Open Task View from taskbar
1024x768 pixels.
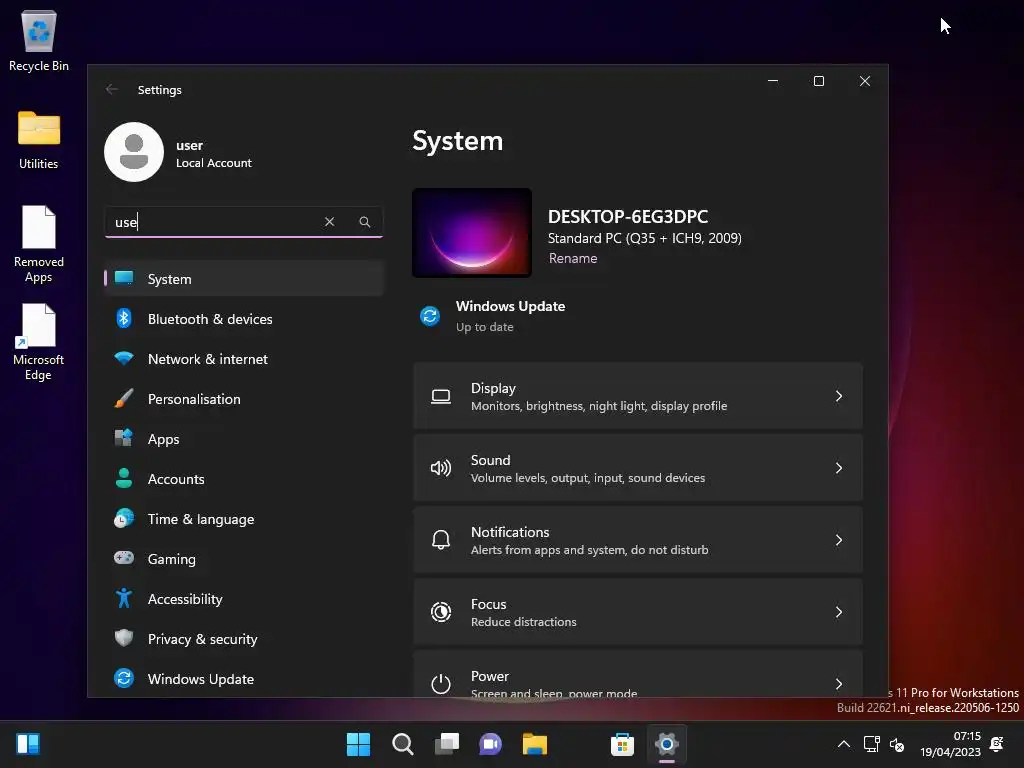[x=447, y=744]
